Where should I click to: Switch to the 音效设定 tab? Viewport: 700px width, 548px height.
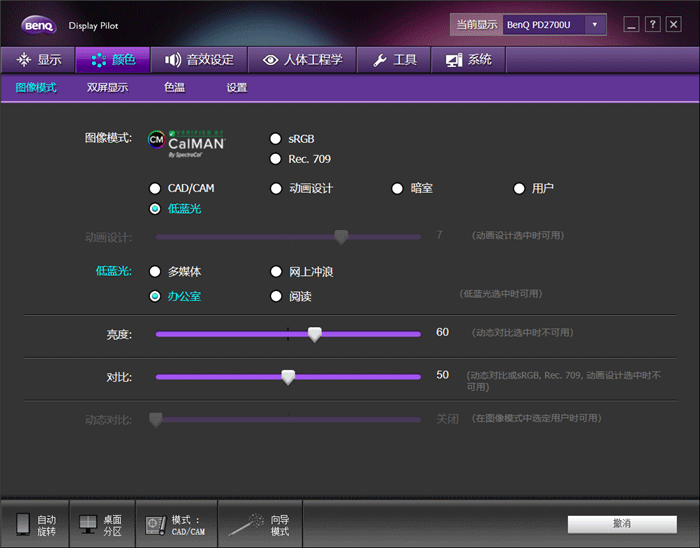click(x=199, y=59)
